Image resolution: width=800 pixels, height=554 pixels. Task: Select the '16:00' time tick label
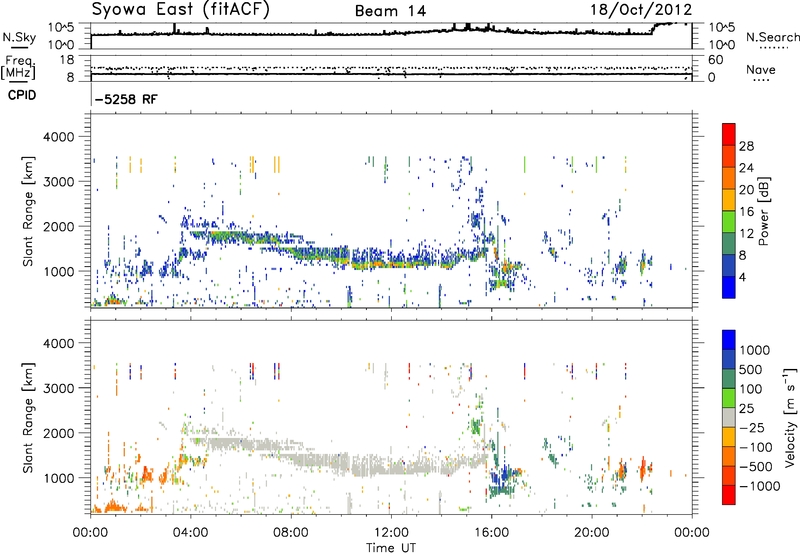coord(491,533)
